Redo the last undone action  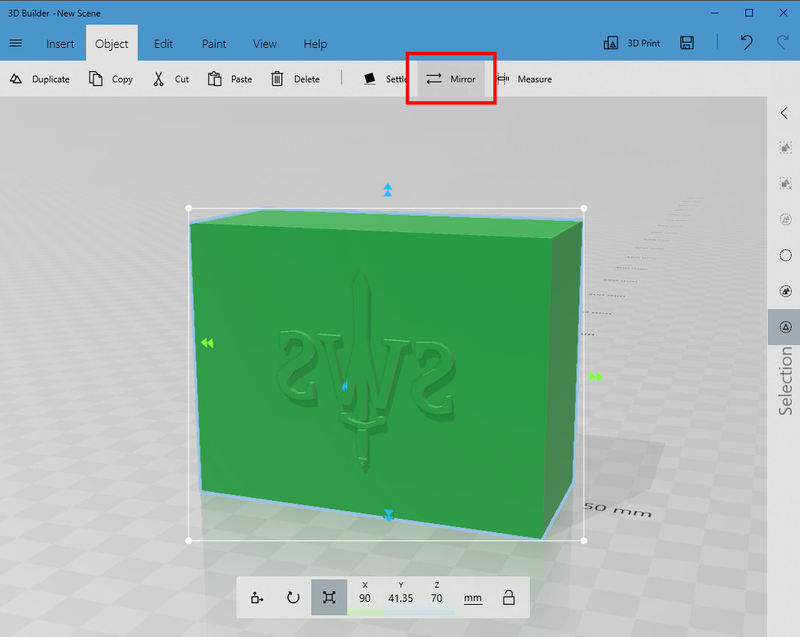coord(783,42)
